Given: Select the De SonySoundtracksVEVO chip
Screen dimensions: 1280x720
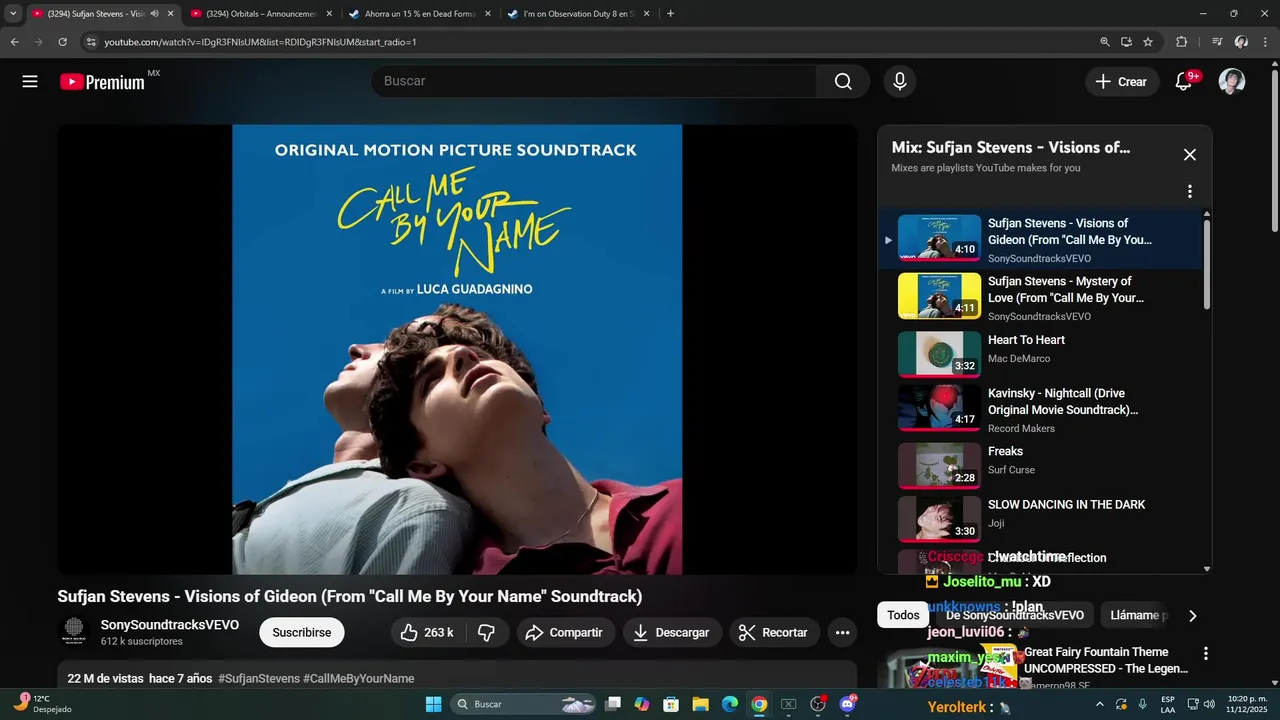Looking at the screenshot, I should [x=1015, y=616].
